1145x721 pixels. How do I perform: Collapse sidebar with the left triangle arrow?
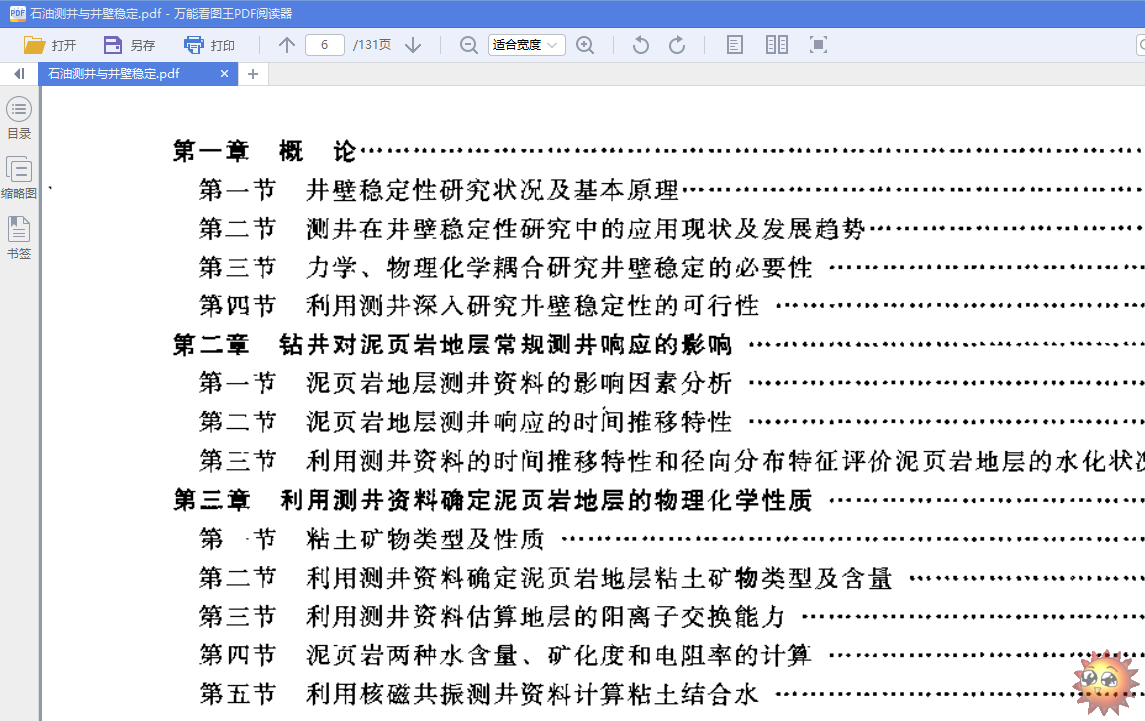[19, 74]
